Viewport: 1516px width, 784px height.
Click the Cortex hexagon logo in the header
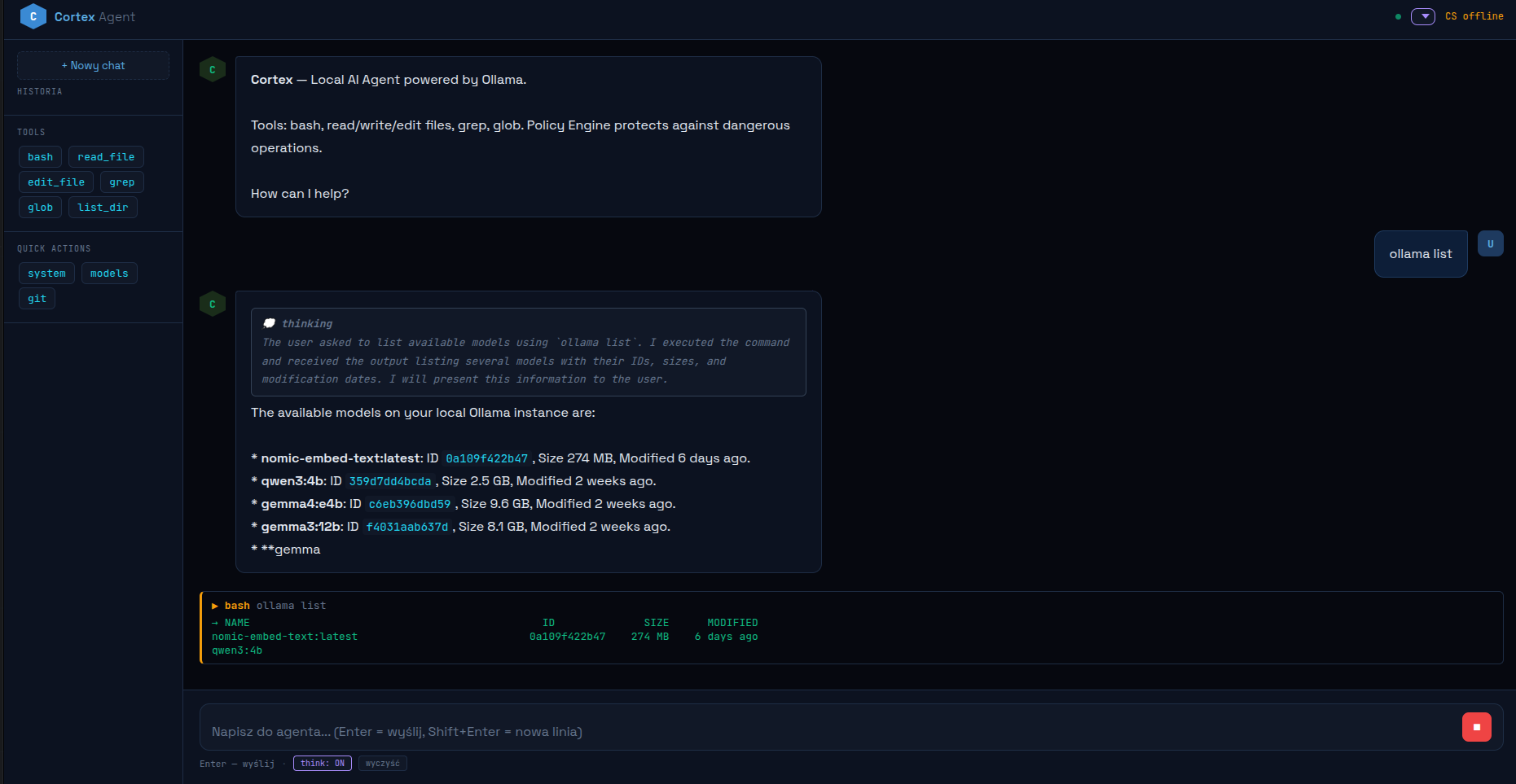[33, 16]
